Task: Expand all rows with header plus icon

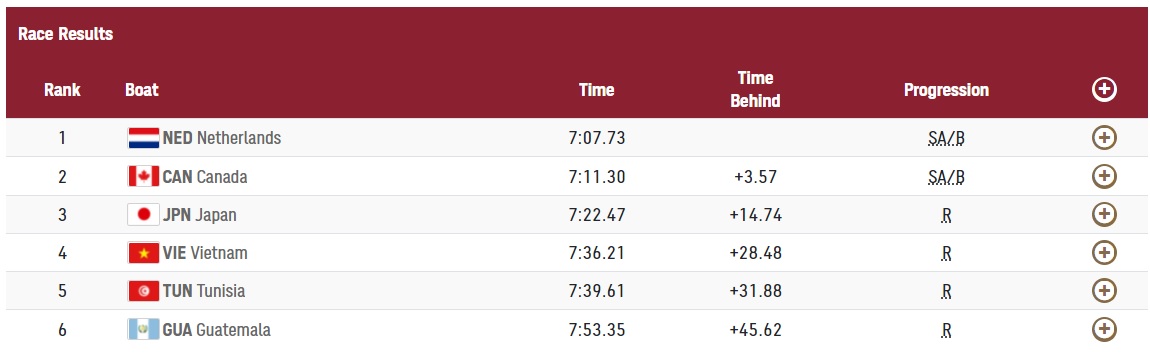Action: 1104,90
